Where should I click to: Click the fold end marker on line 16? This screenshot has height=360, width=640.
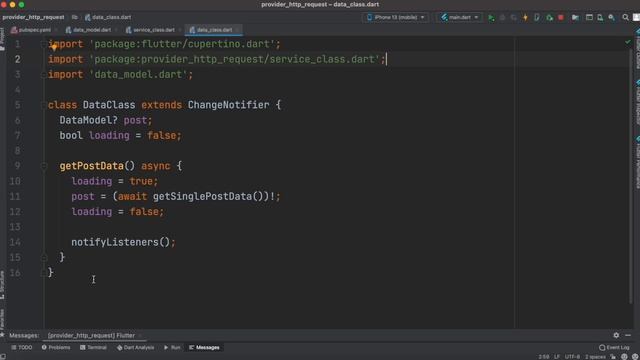coord(43,273)
